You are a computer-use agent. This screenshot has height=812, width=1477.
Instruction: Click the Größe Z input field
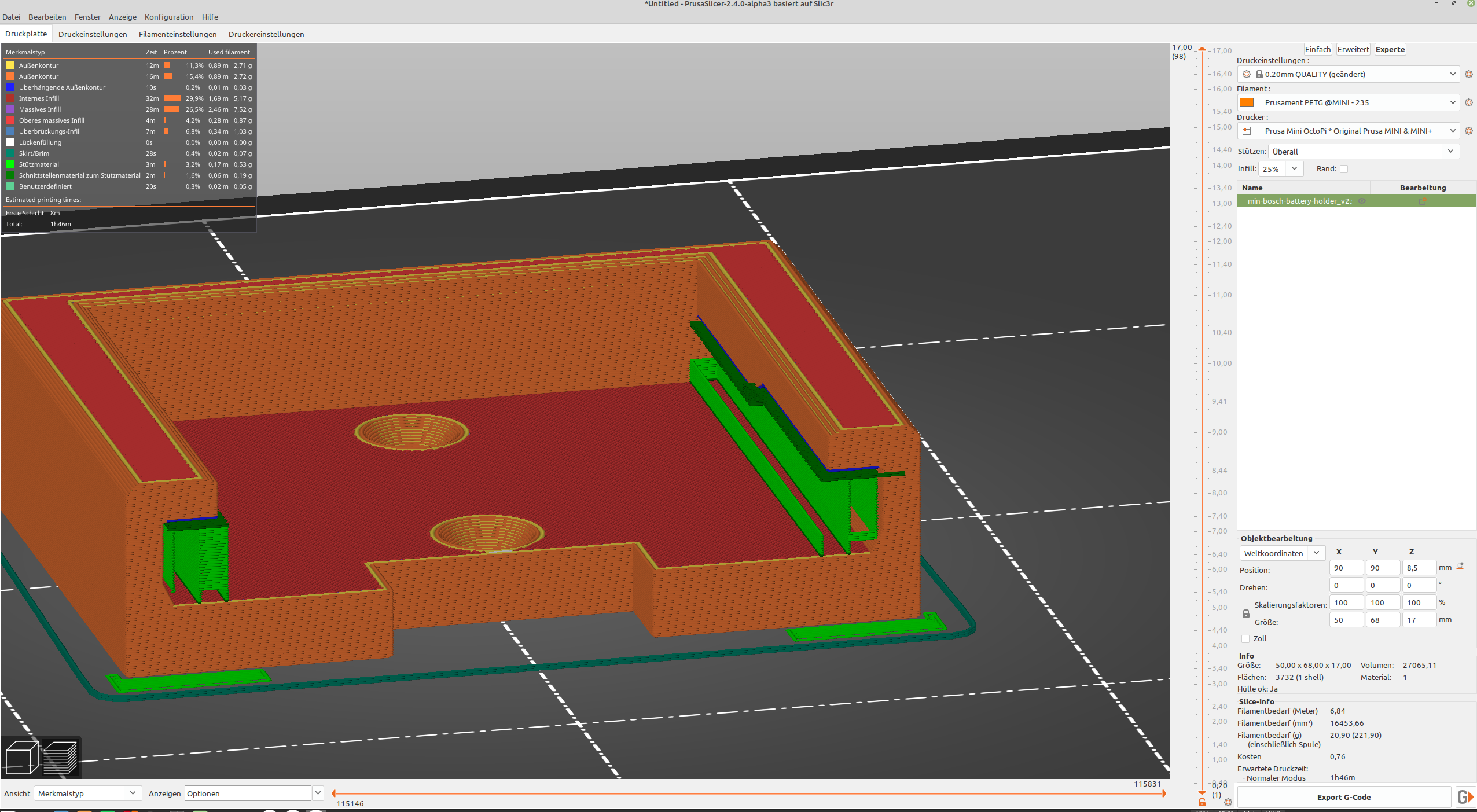point(1419,620)
